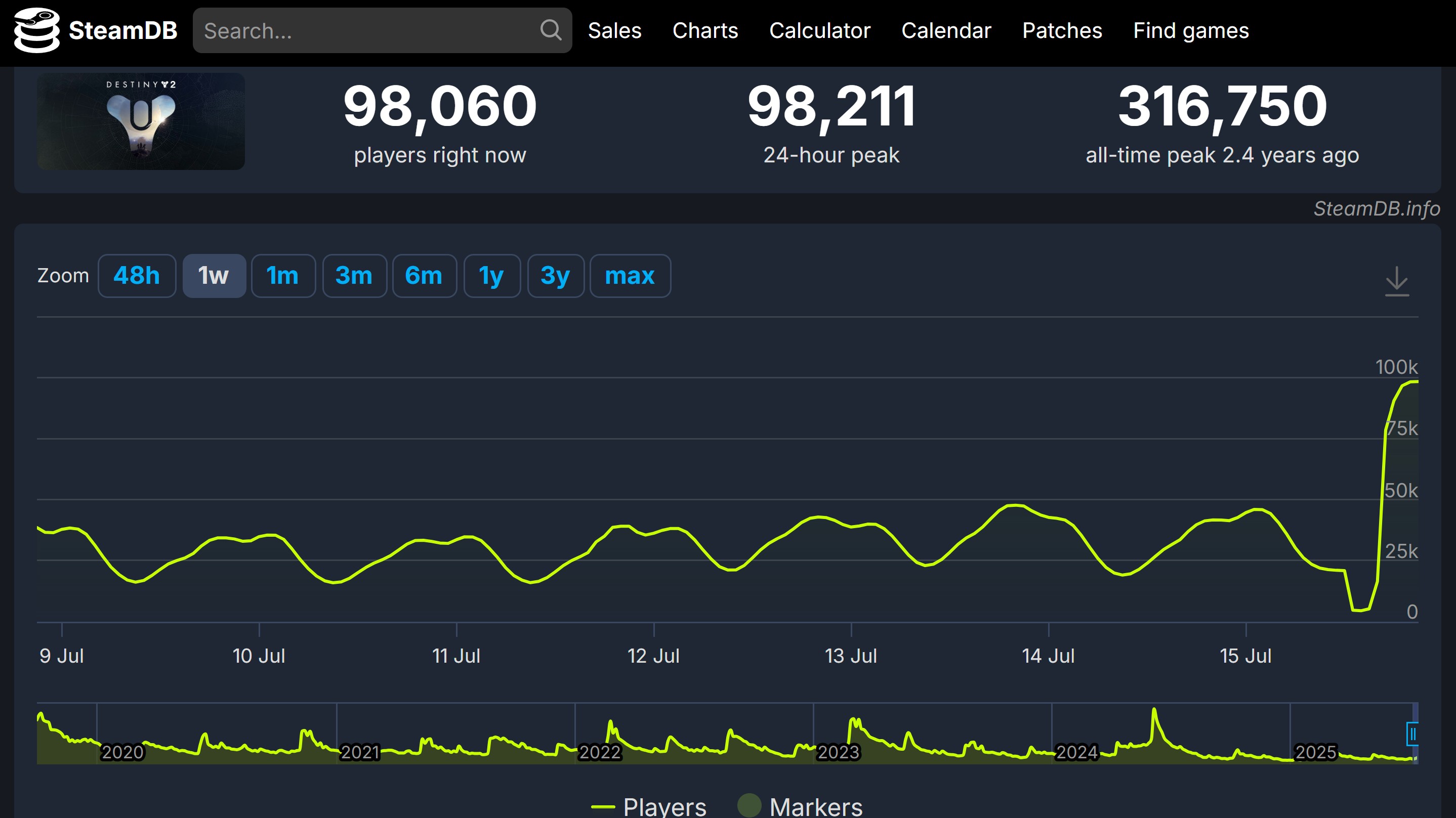The height and width of the screenshot is (818, 1456).
Task: Click the 98,060 players right now value
Action: 440,107
